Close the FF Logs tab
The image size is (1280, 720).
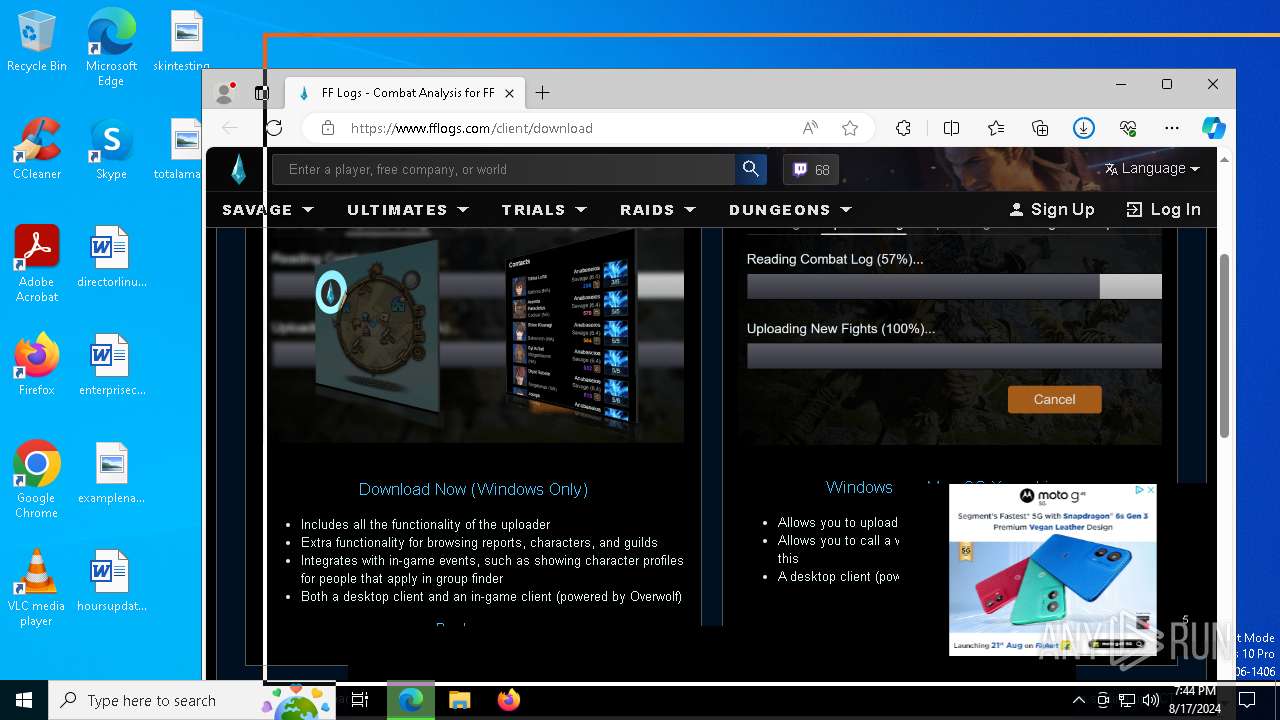pyautogui.click(x=509, y=93)
